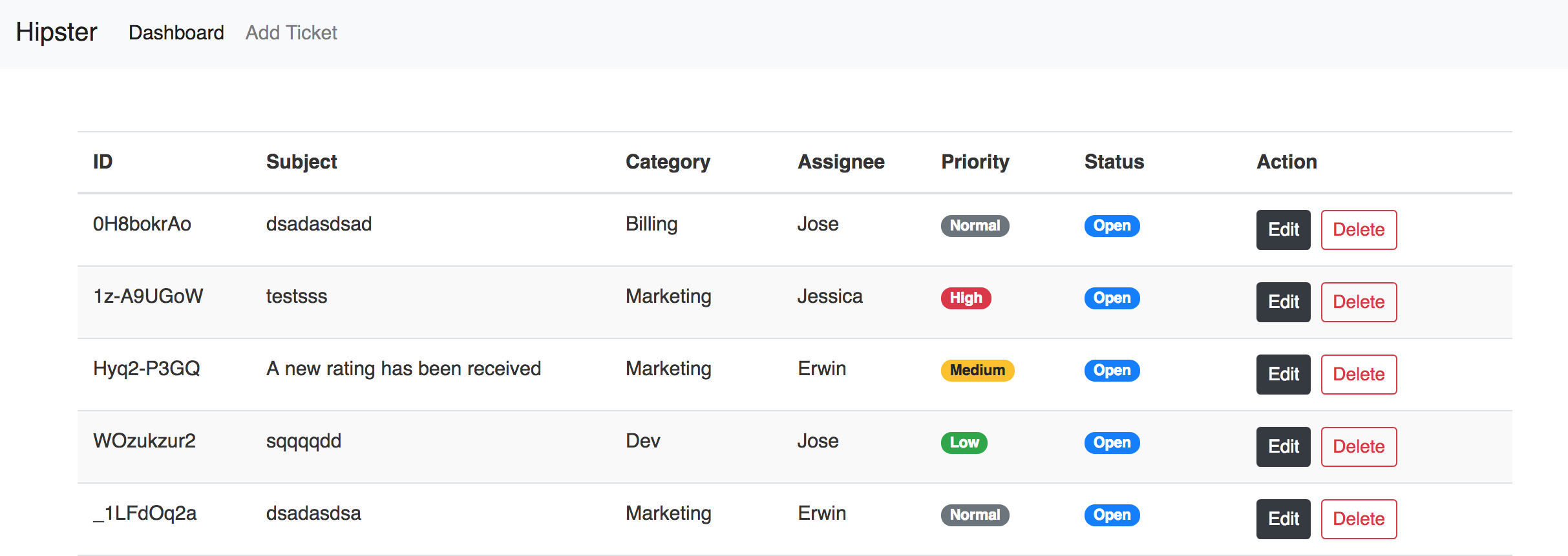The width and height of the screenshot is (1568, 556).
Task: Go to the Add Ticket page
Action: [291, 33]
